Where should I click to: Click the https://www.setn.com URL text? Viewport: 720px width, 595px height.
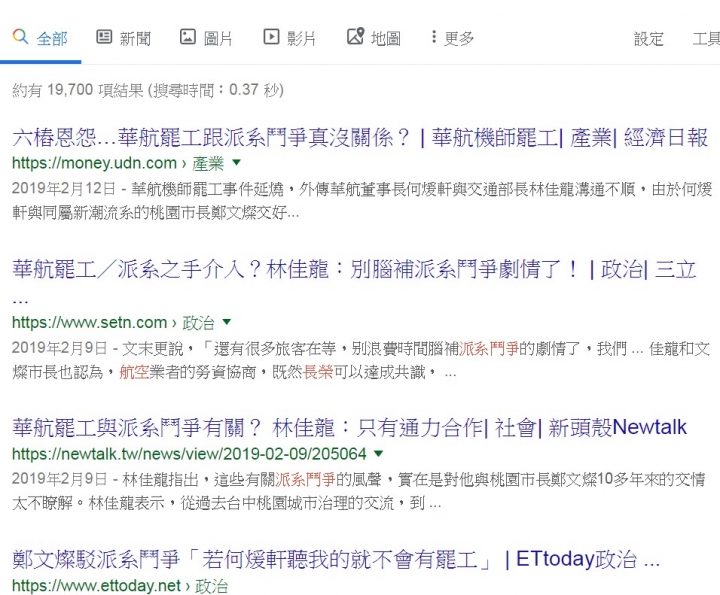click(90, 323)
